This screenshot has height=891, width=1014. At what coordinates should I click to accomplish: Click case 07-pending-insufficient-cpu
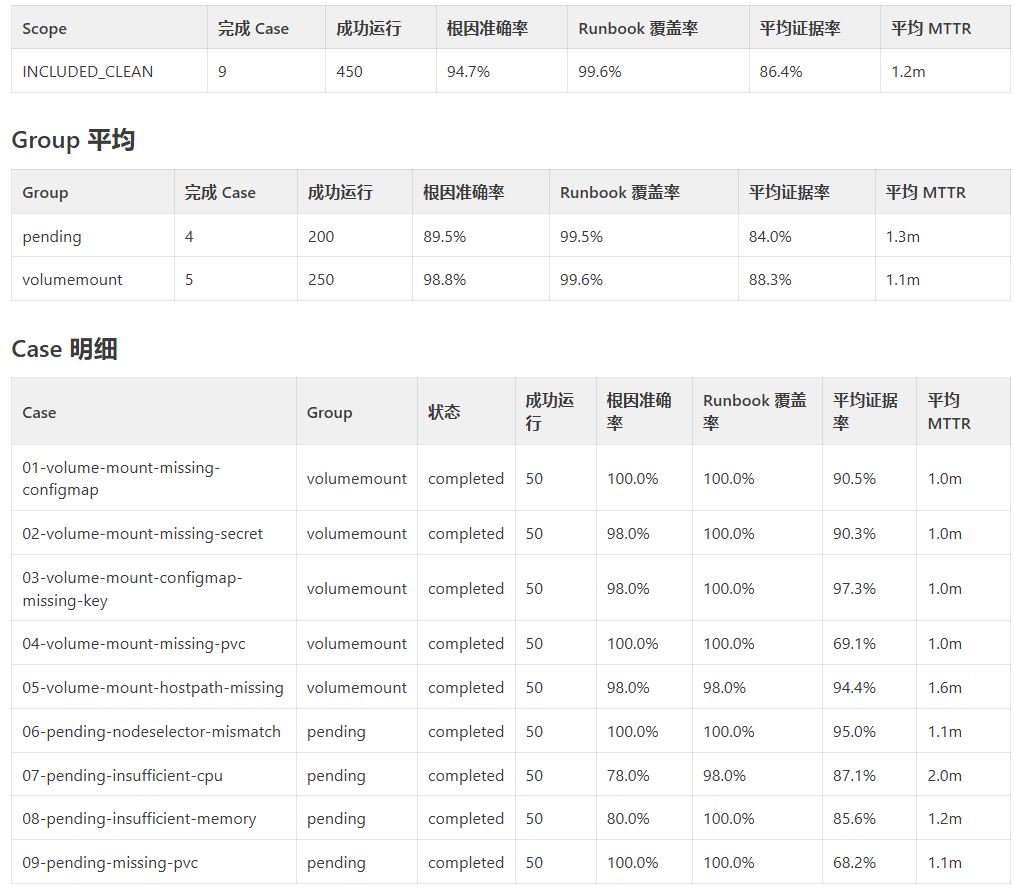point(122,775)
